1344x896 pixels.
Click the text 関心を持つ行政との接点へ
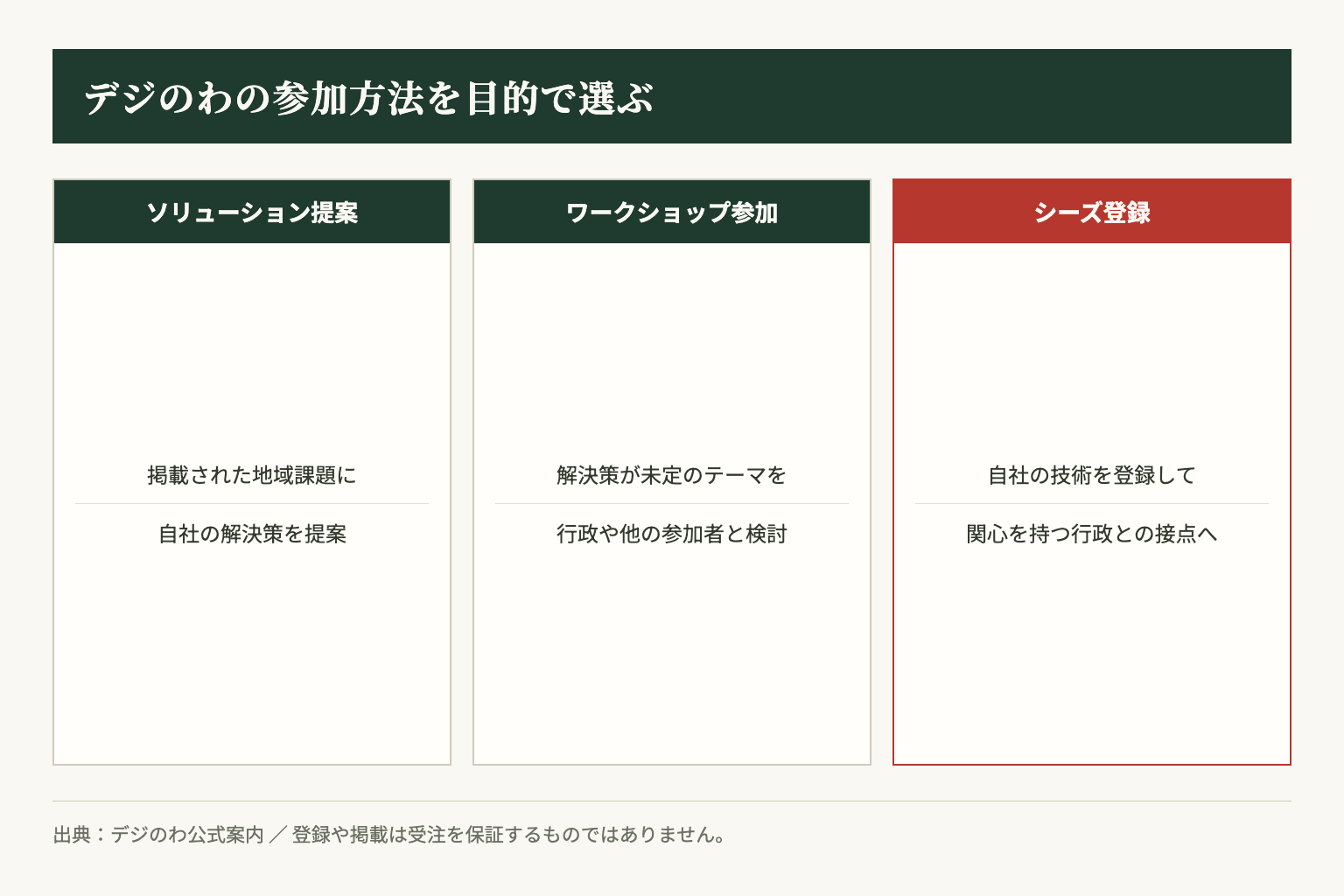[1092, 534]
